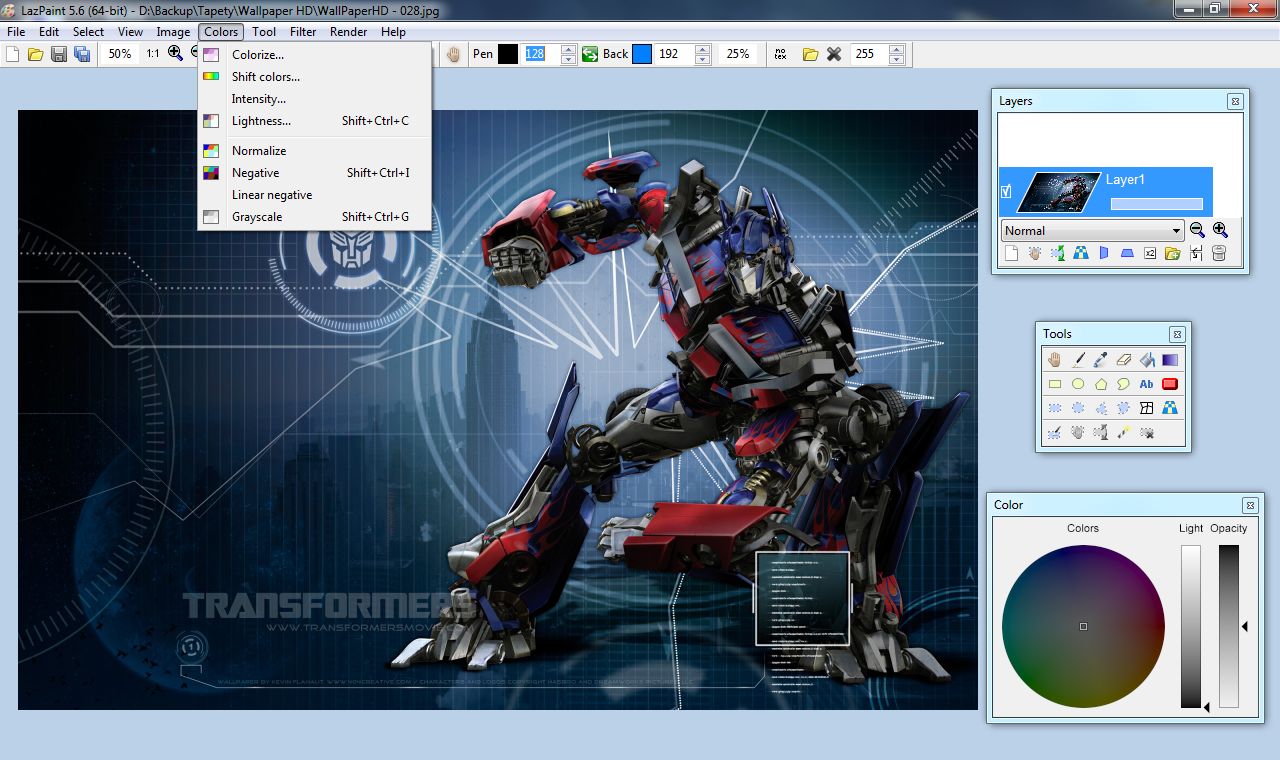Image resolution: width=1280 pixels, height=760 pixels.
Task: Select the Flood fill bucket tool
Action: coord(1147,360)
